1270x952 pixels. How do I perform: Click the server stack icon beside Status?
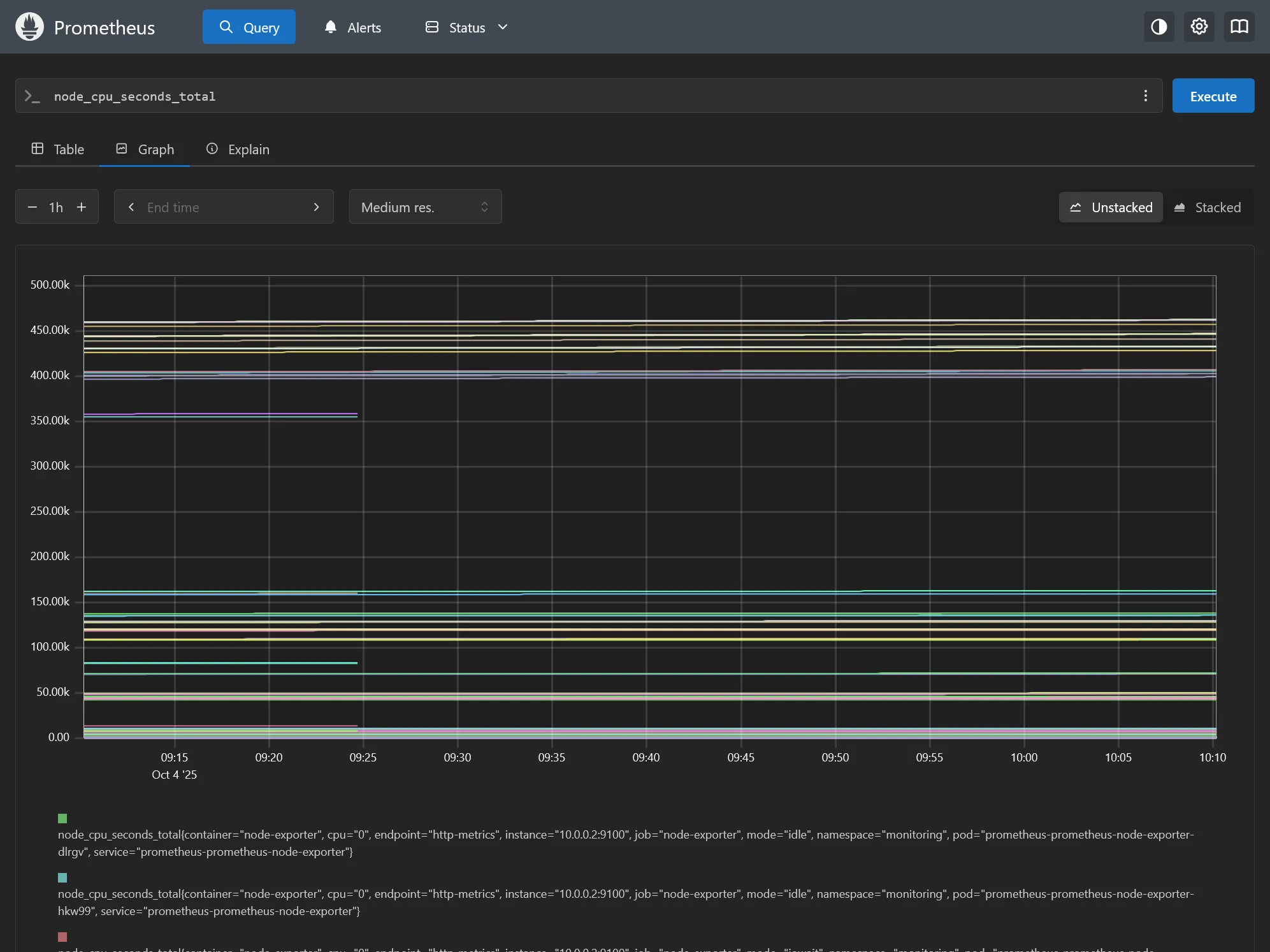coord(432,27)
